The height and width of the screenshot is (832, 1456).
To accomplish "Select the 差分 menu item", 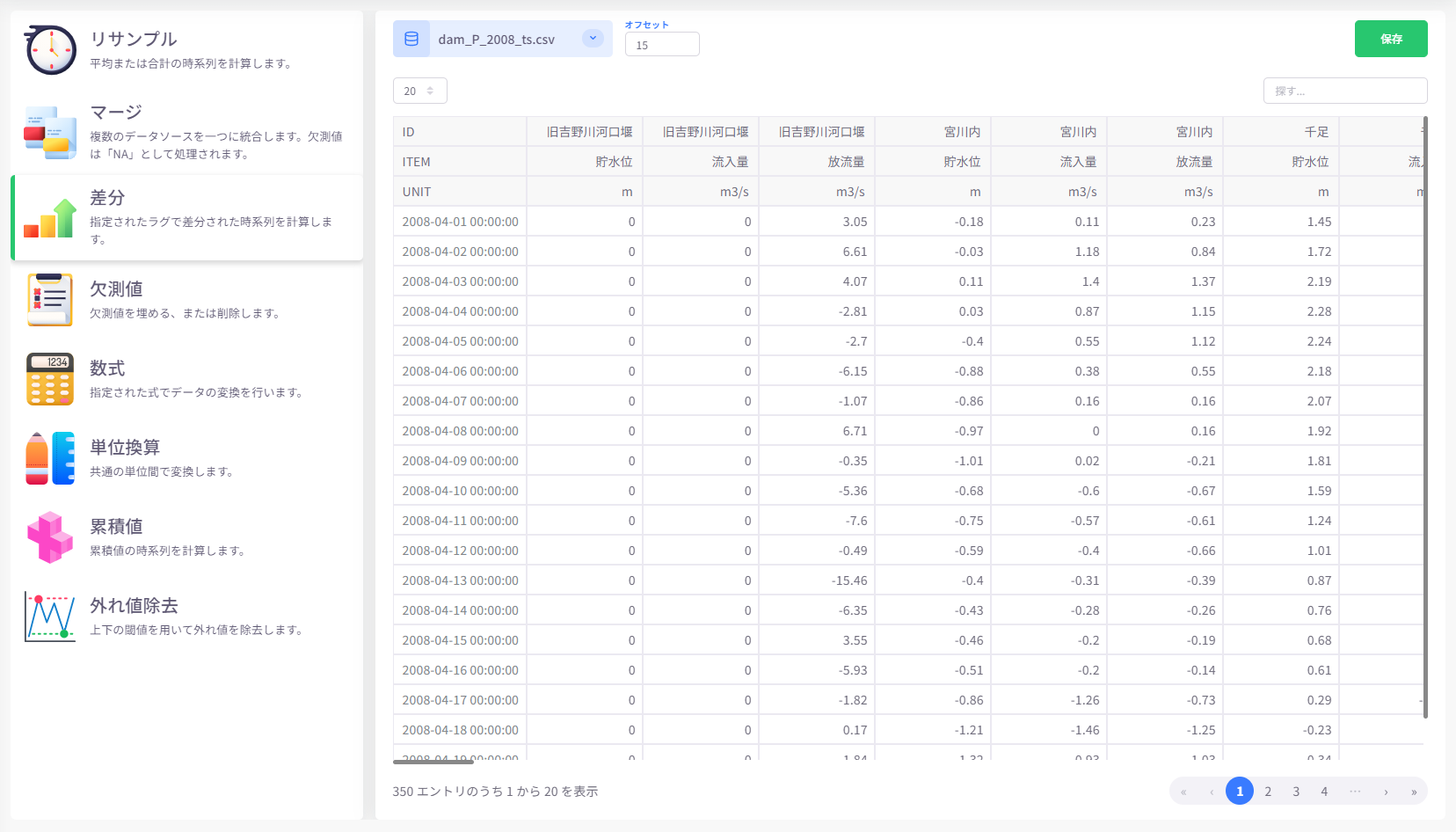I will tap(186, 217).
